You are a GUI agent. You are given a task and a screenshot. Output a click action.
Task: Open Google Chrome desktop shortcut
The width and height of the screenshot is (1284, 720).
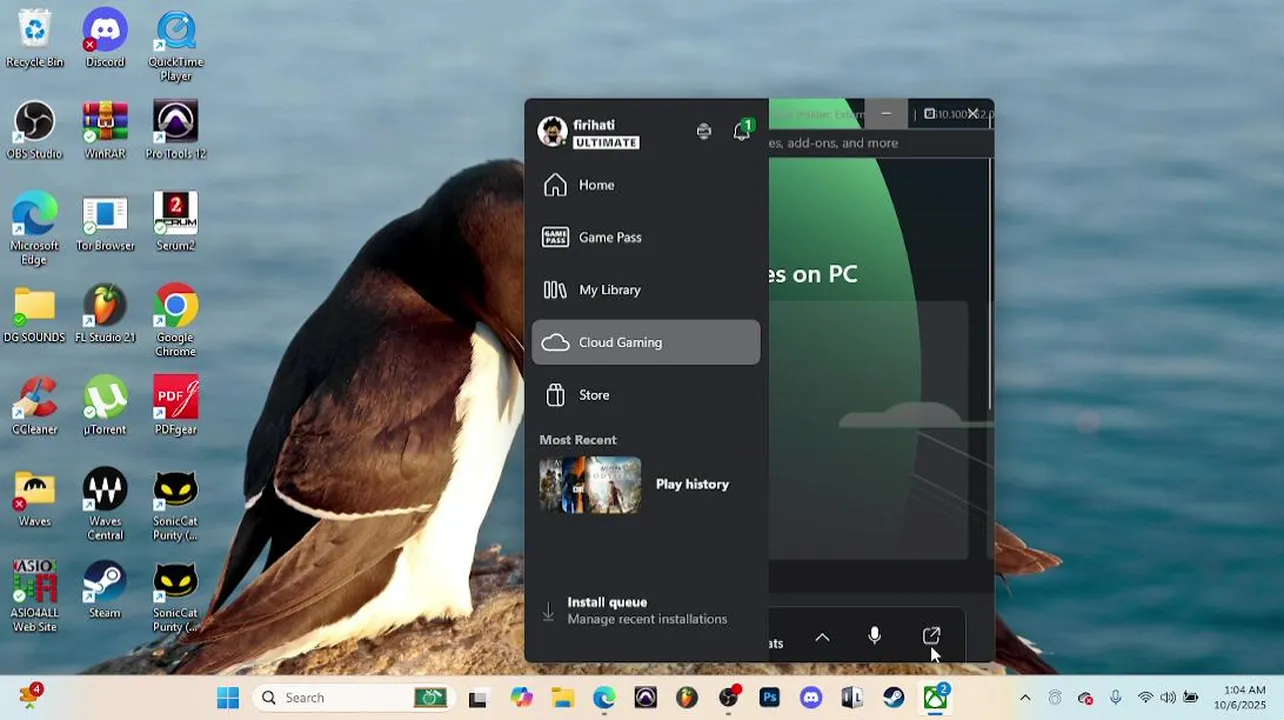click(x=176, y=321)
